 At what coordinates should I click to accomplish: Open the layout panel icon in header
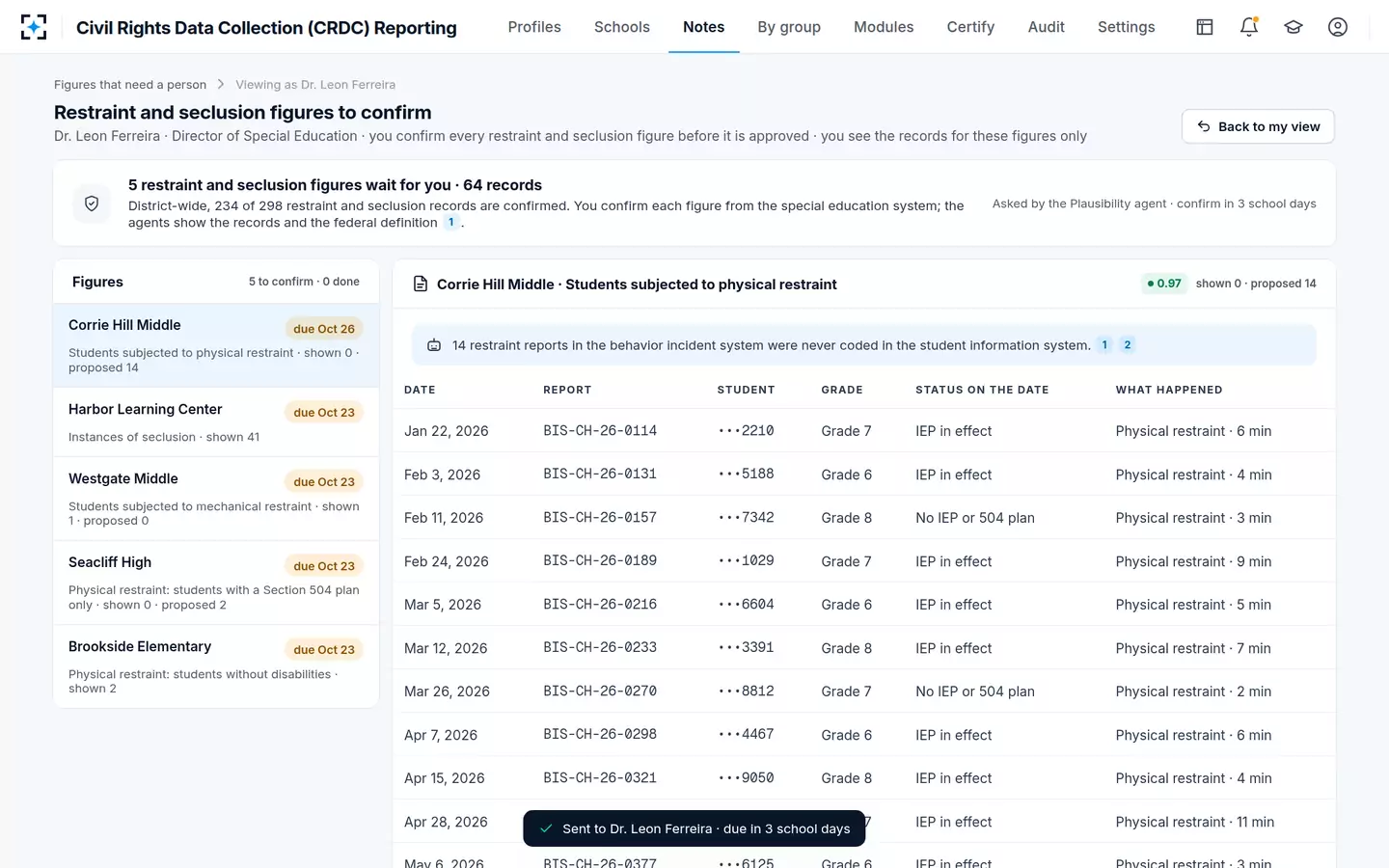tap(1205, 27)
